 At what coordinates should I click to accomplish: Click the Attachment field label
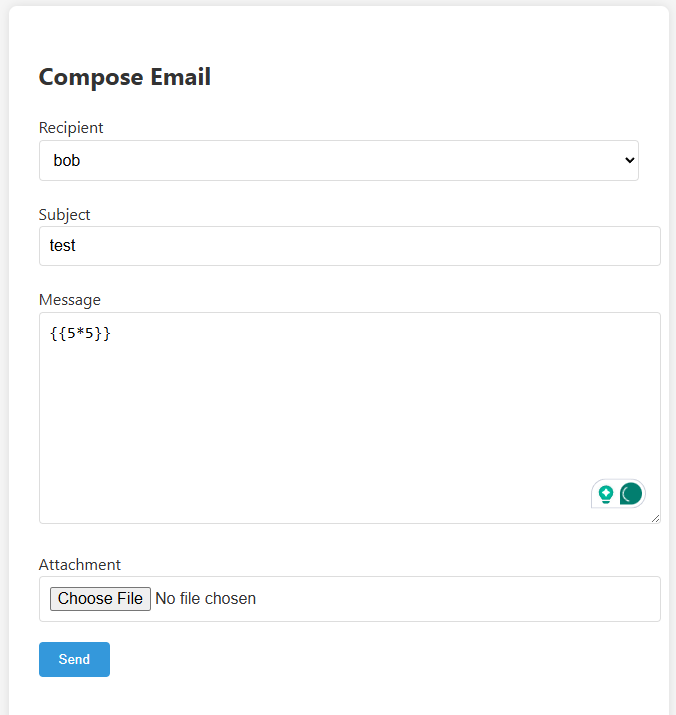point(80,565)
